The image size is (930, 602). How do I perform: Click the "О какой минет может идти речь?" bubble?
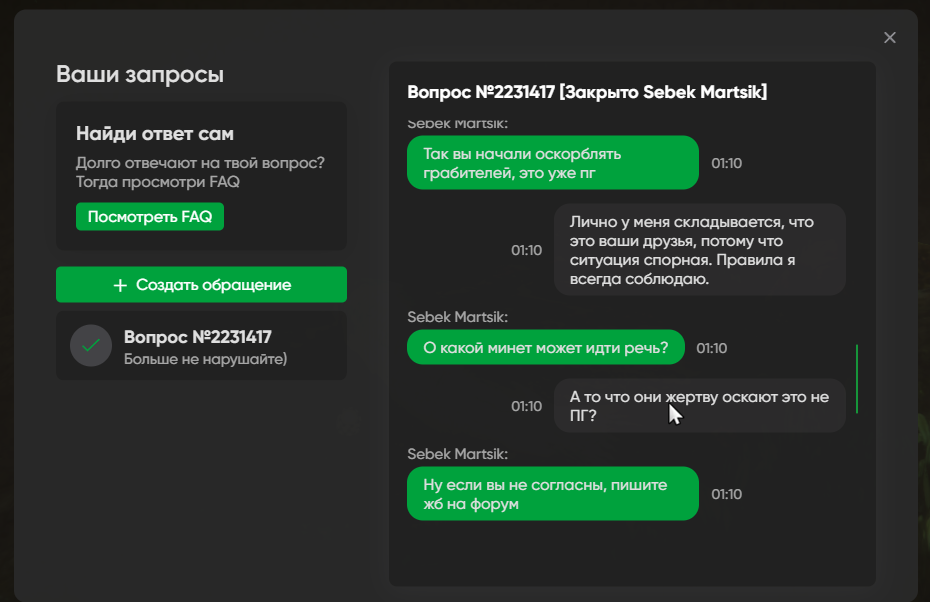point(545,348)
